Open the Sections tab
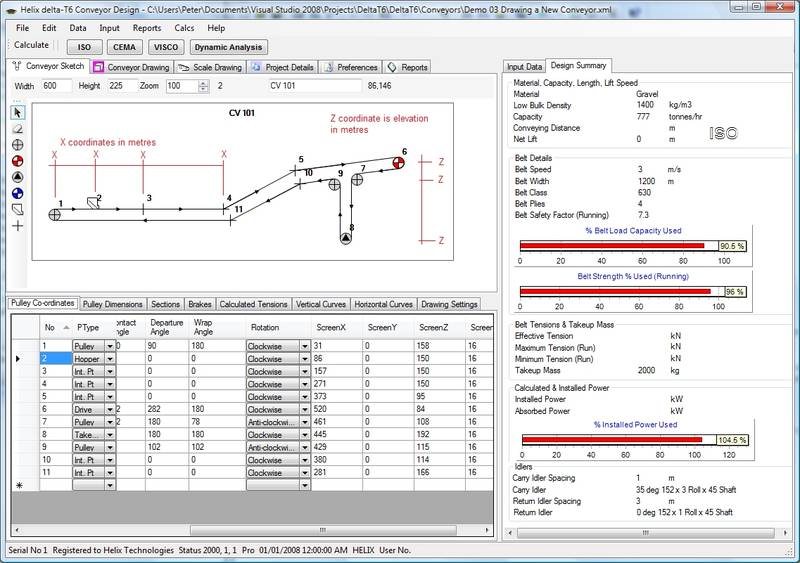This screenshot has width=800, height=563. pyautogui.click(x=165, y=304)
